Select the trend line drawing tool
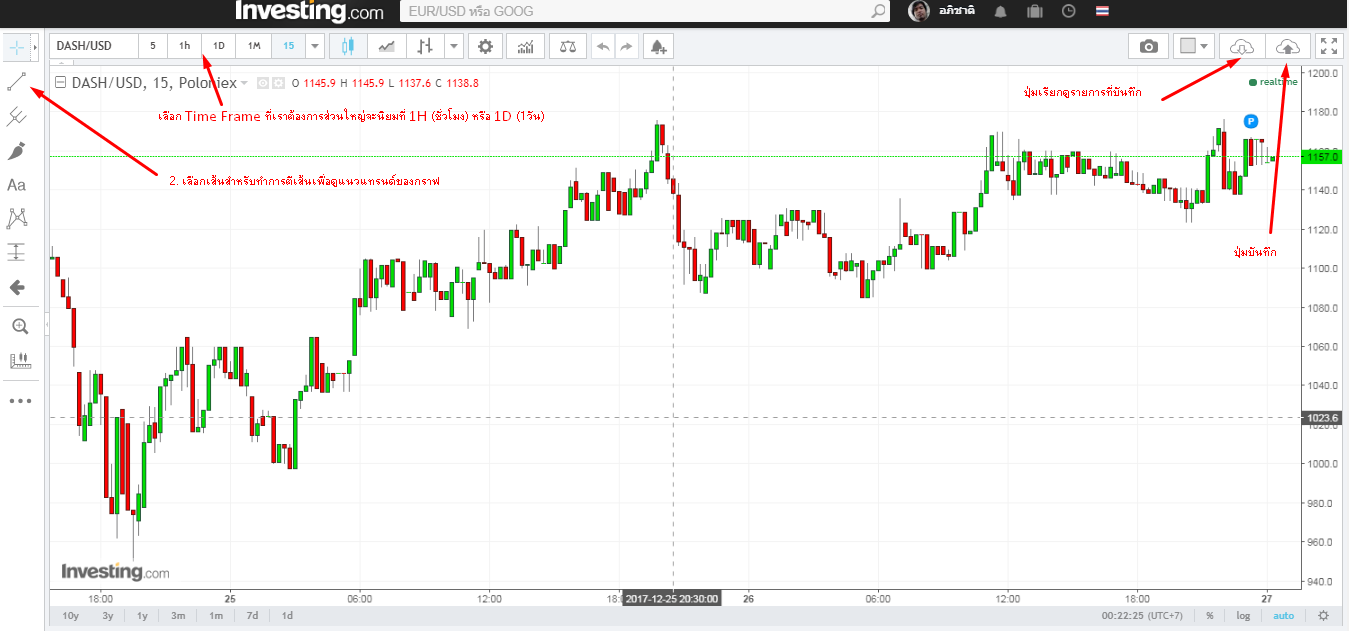 pos(17,81)
